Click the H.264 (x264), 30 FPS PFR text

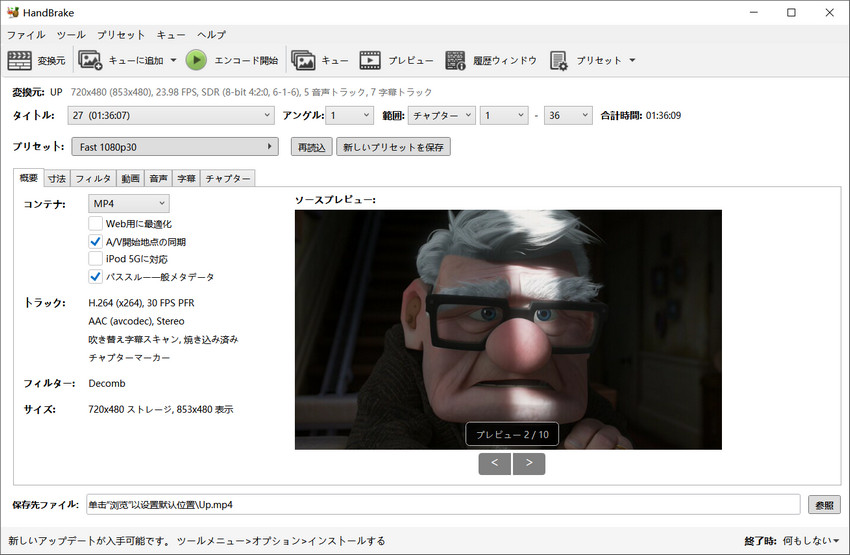141,303
